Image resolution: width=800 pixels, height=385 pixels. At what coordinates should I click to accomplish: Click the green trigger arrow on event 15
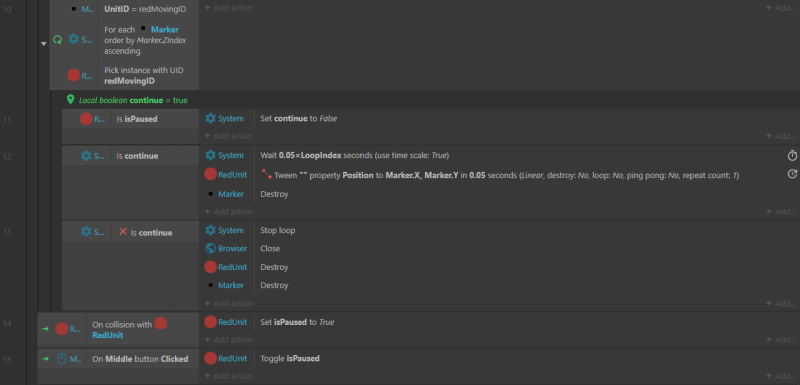pyautogui.click(x=45, y=359)
